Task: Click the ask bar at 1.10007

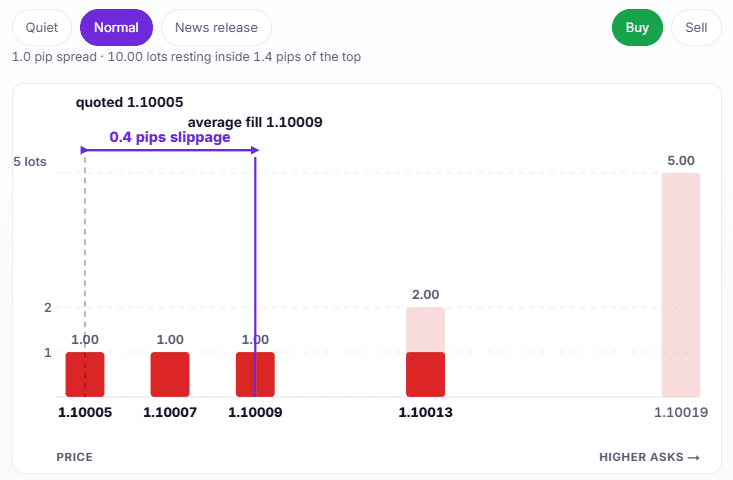Action: [x=170, y=374]
